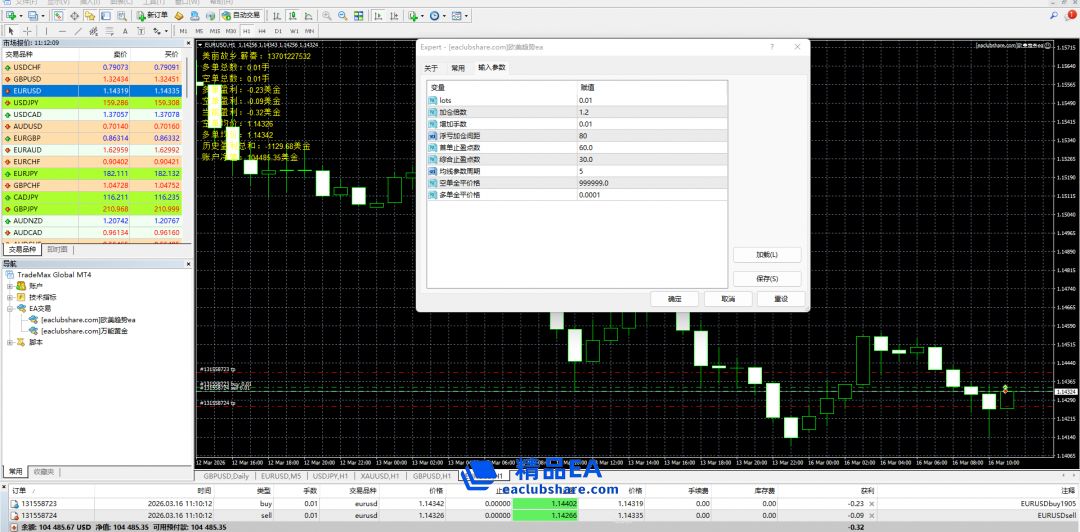The width and height of the screenshot is (1080, 532).
Task: Click the 加载(L) load button
Action: (x=767, y=255)
